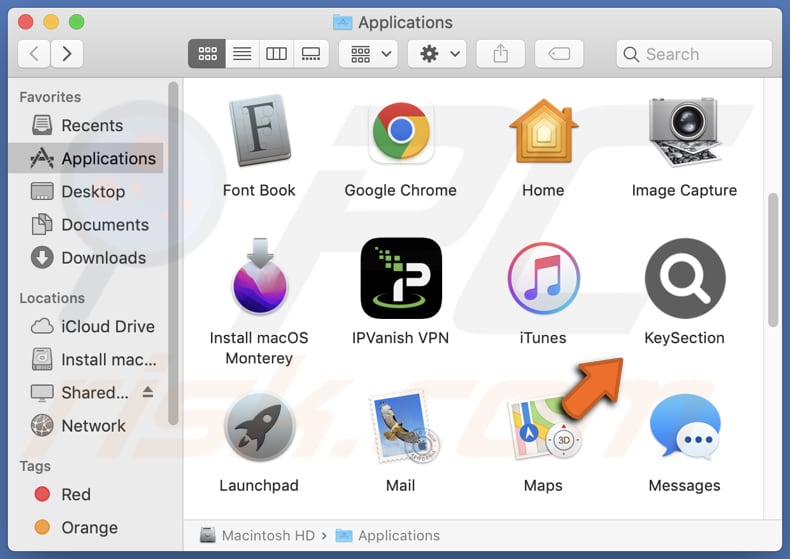Open the Font Book app icon
The height and width of the screenshot is (559, 790).
[x=259, y=130]
